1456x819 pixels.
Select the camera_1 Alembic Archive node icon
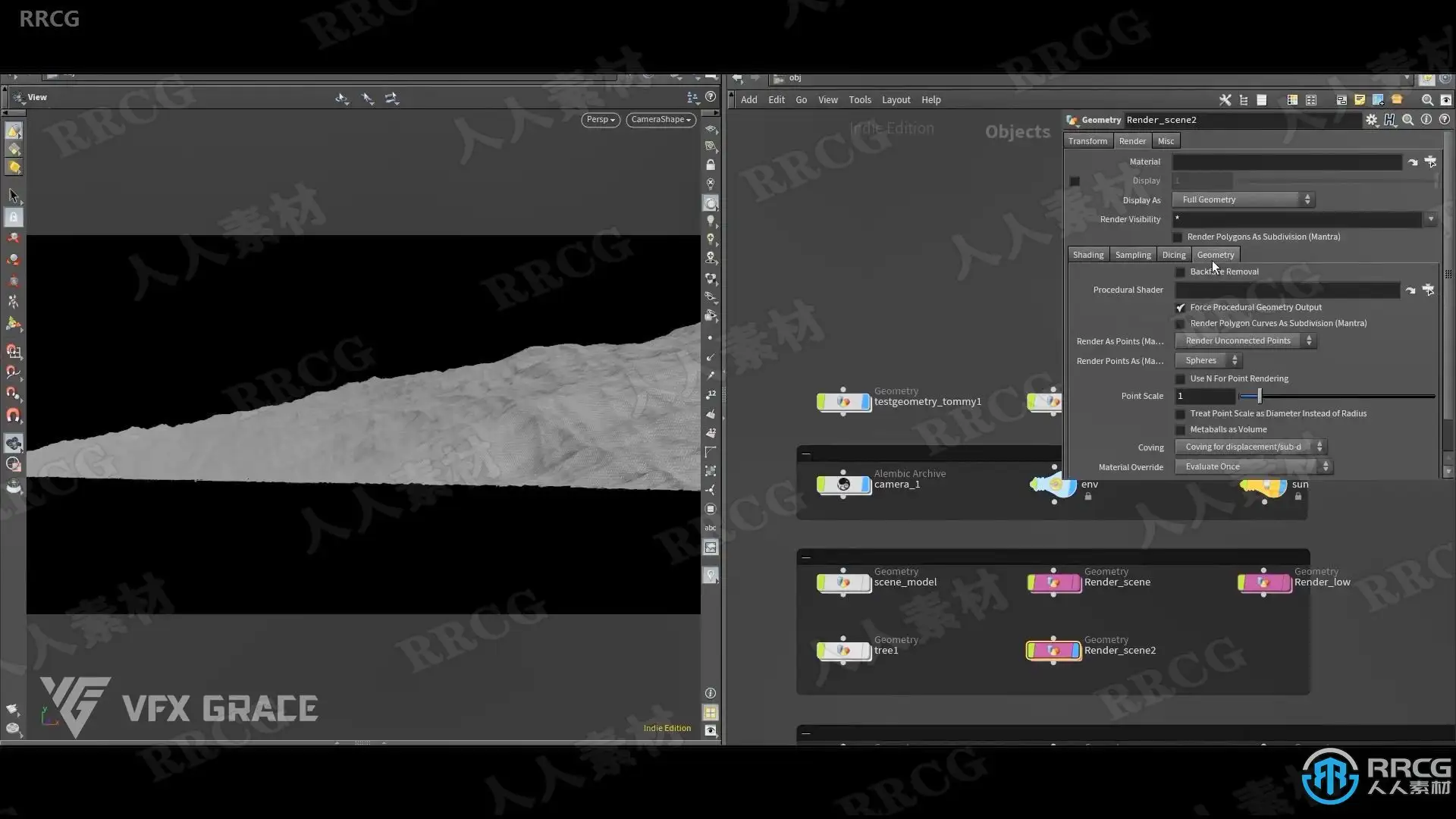tap(843, 485)
